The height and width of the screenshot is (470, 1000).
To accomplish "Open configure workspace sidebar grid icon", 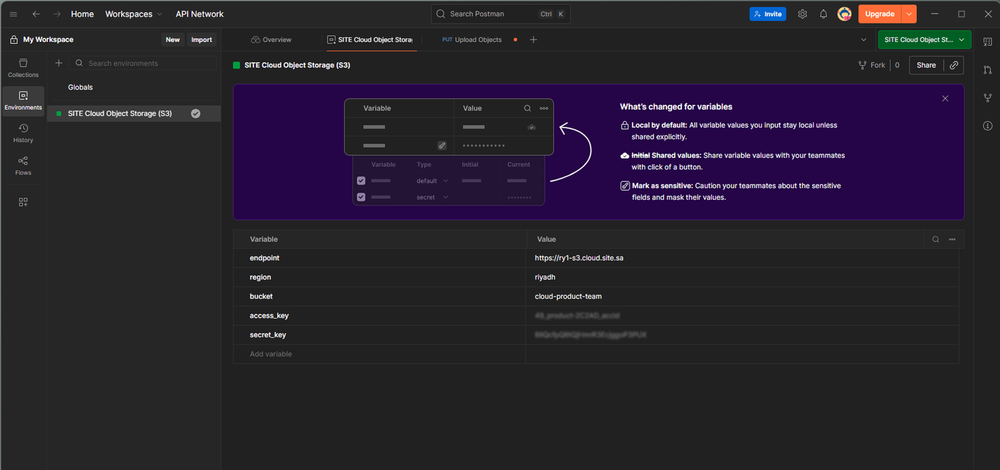I will [23, 202].
